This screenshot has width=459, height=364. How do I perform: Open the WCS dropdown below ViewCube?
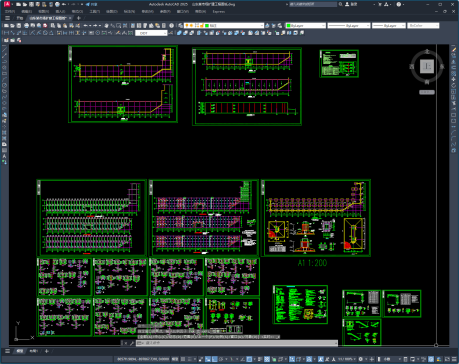coord(427,92)
